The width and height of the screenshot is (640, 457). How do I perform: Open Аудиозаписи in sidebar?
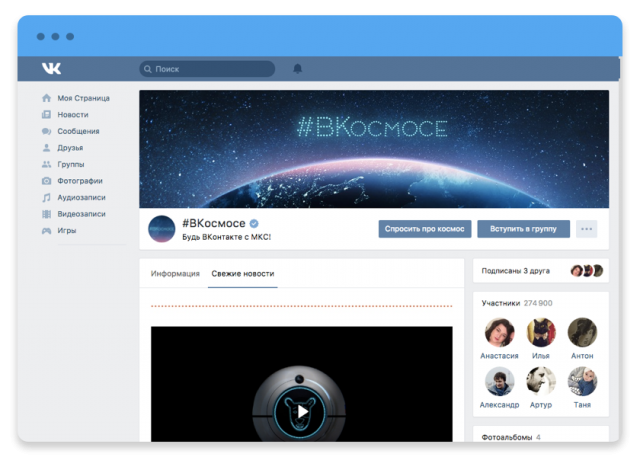point(81,197)
